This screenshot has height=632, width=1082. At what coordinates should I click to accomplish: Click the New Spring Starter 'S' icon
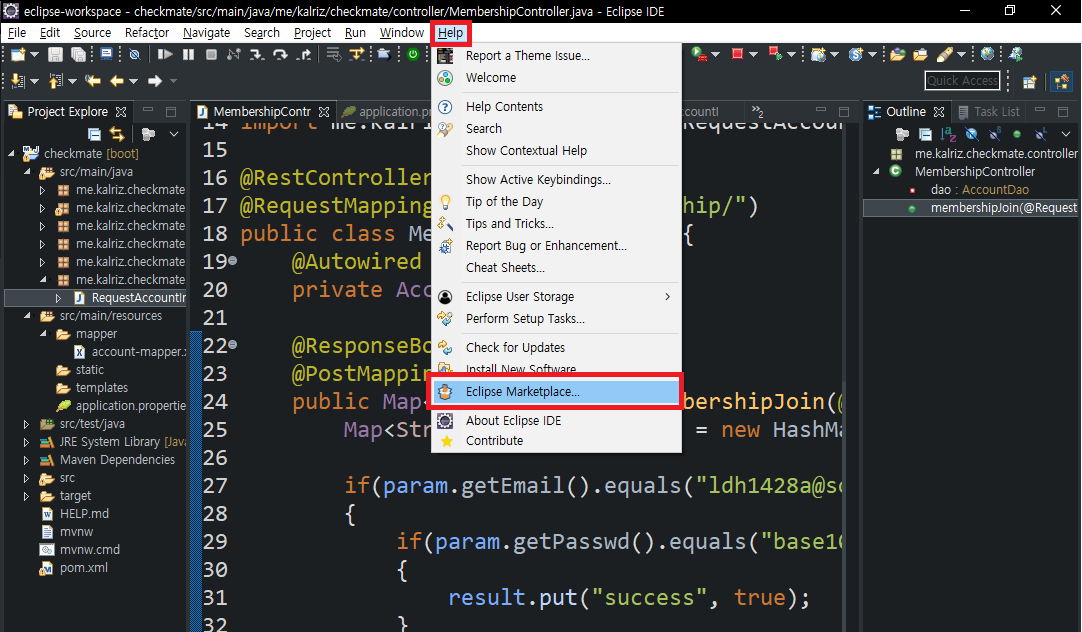coord(856,54)
